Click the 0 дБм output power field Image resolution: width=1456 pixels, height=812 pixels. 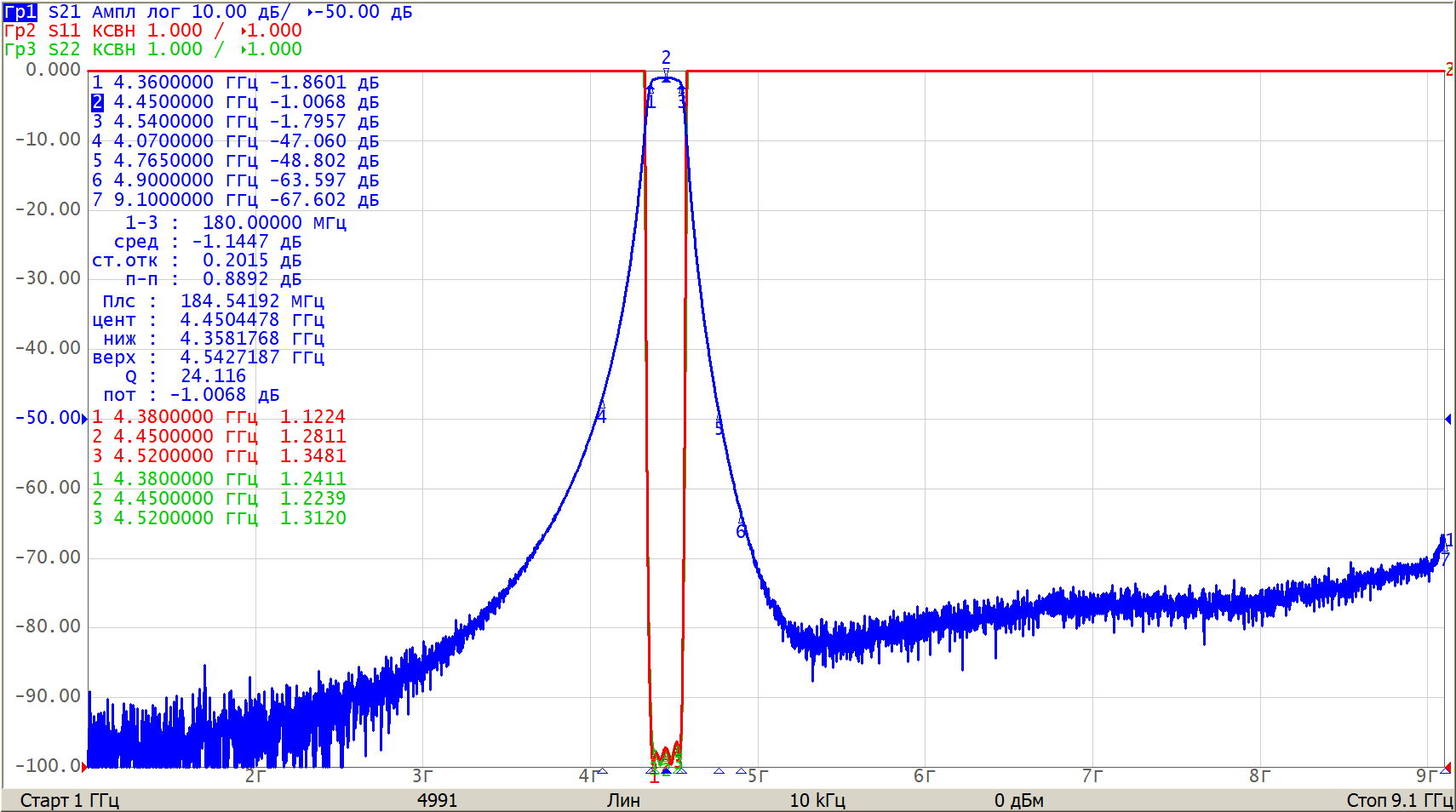tap(1018, 800)
